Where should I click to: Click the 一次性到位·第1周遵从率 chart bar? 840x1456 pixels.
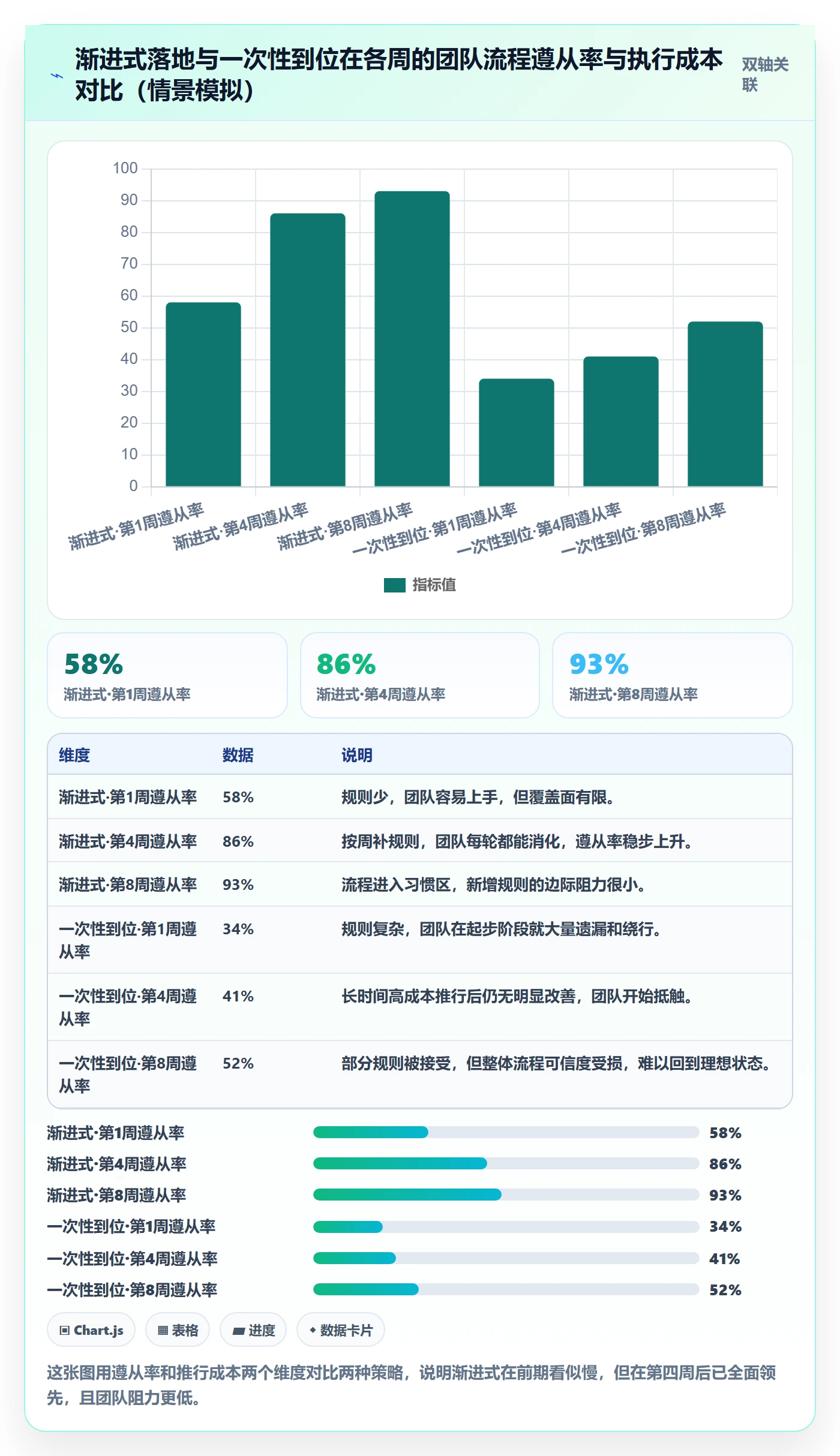517,432
